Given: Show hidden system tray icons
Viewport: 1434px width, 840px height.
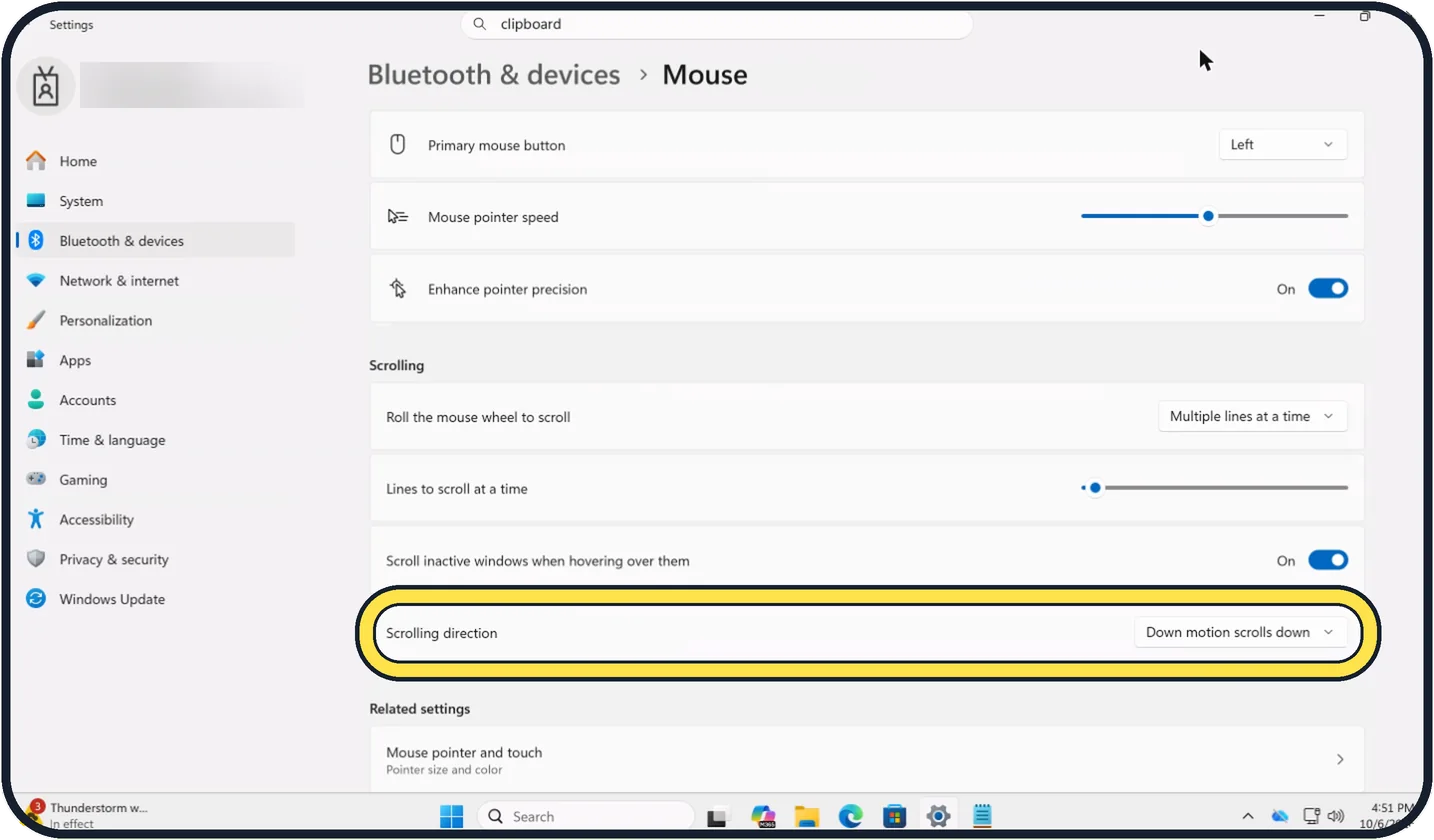Looking at the screenshot, I should 1247,816.
